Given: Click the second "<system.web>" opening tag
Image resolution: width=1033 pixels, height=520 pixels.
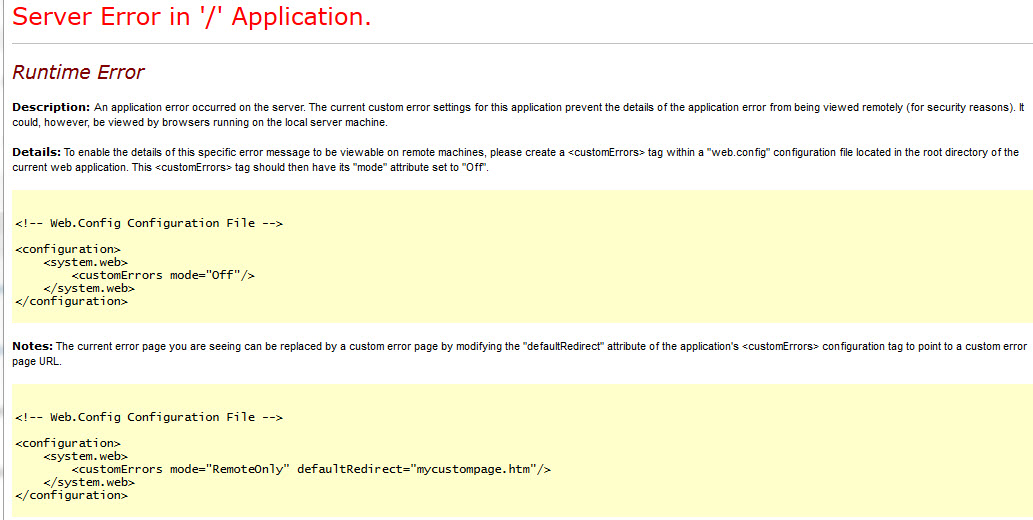Looking at the screenshot, I should point(86,456).
